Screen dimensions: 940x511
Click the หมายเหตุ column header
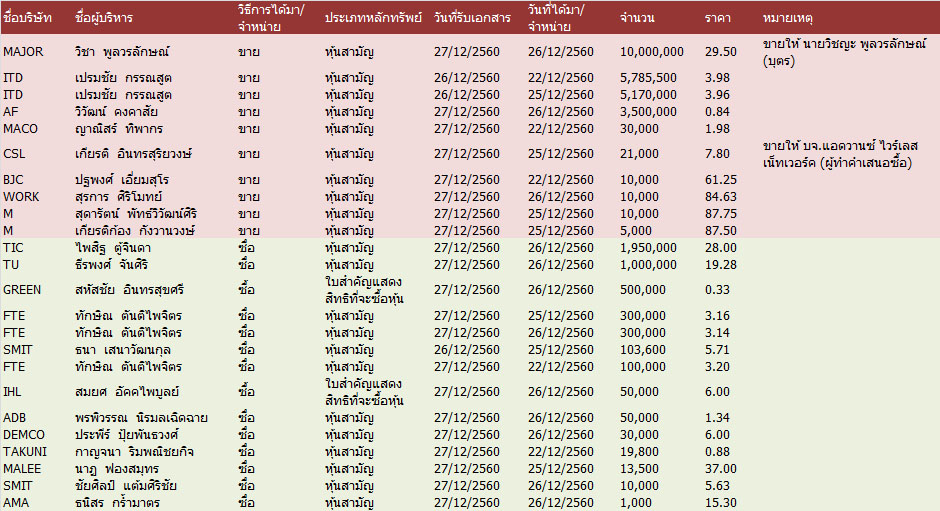click(788, 18)
